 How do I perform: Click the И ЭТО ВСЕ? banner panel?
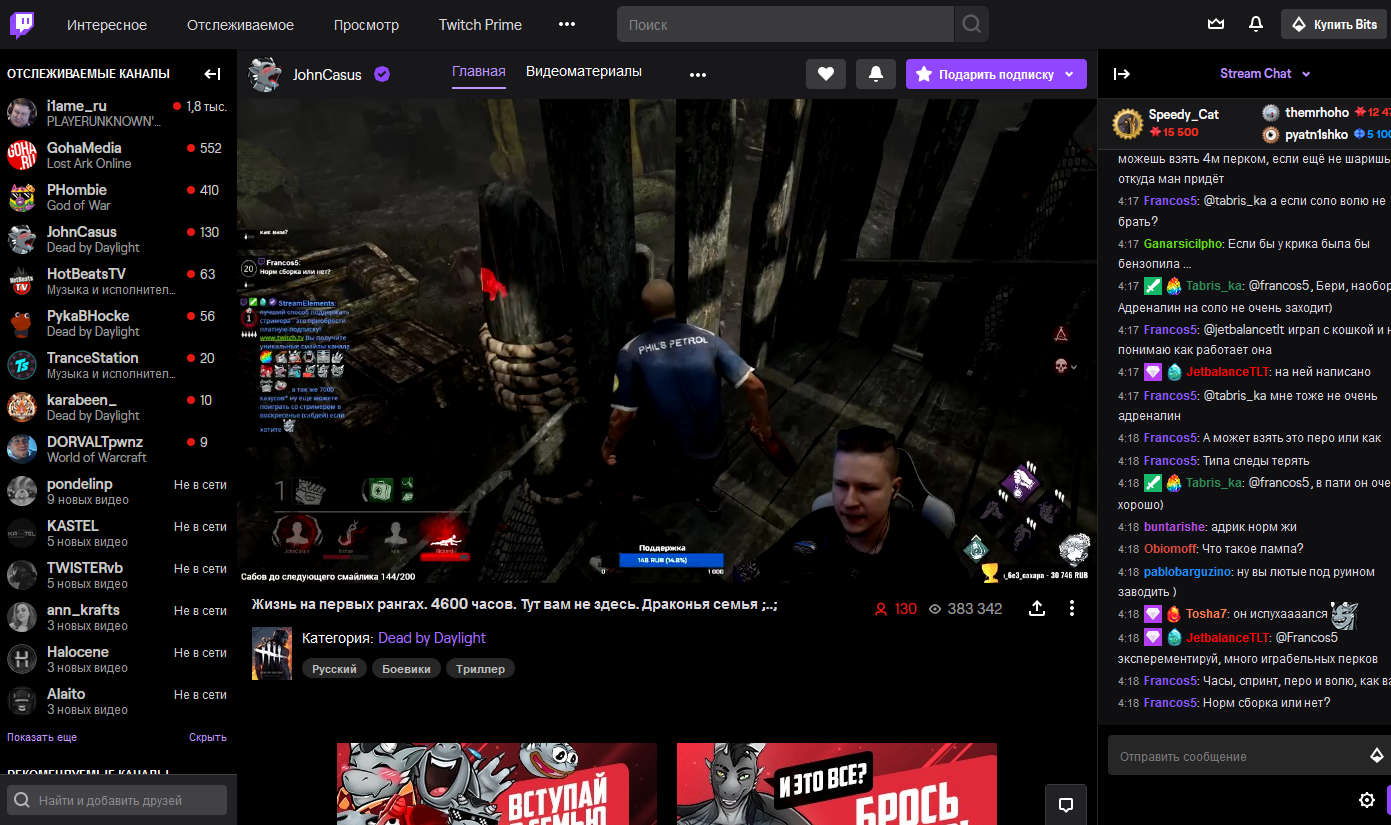[x=837, y=784]
